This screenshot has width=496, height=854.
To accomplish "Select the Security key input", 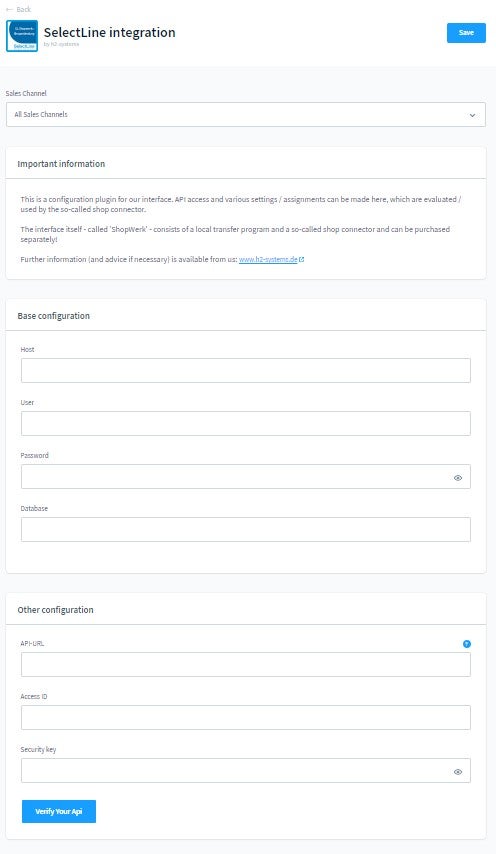I will [246, 771].
